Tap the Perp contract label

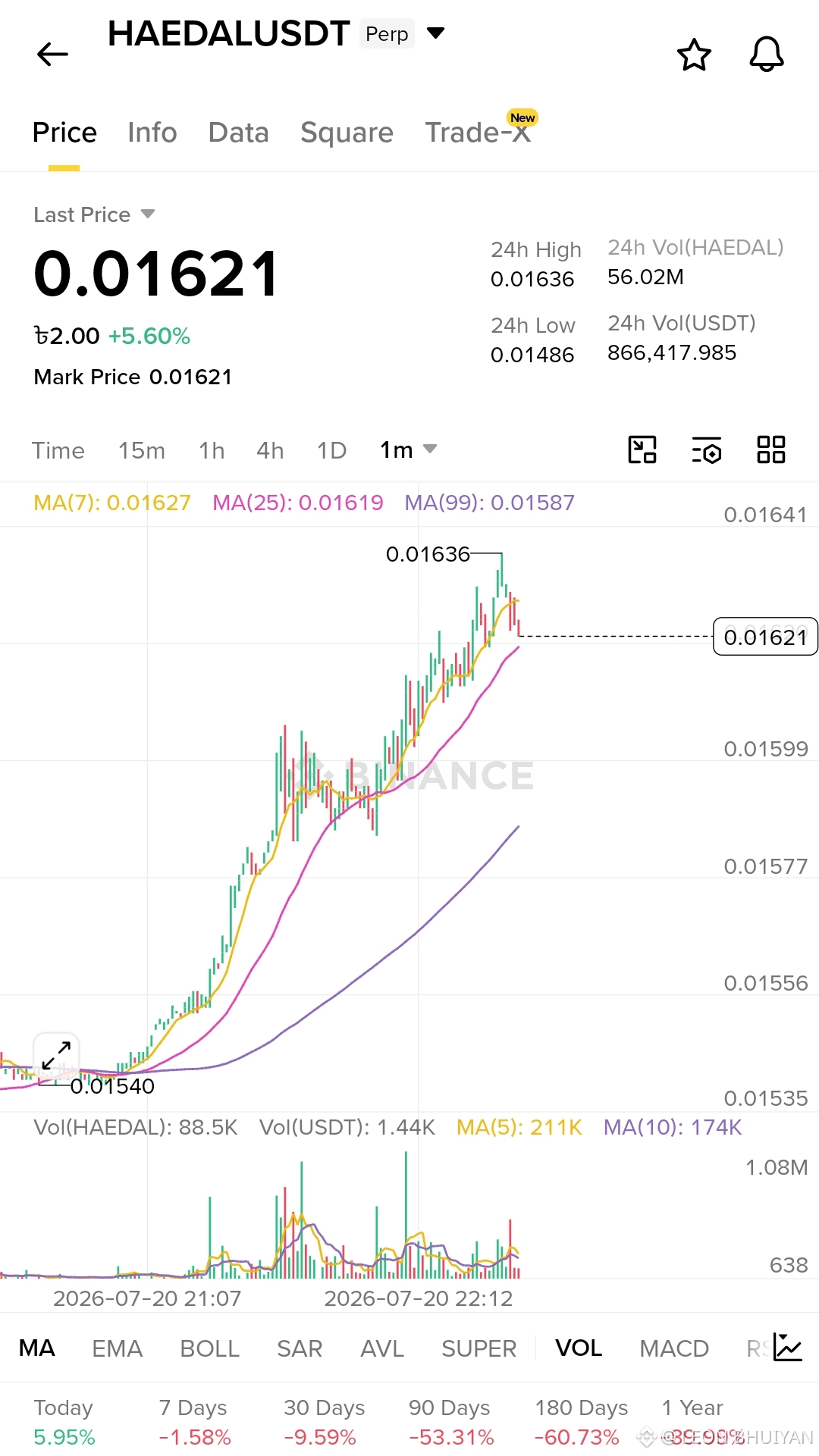click(387, 33)
